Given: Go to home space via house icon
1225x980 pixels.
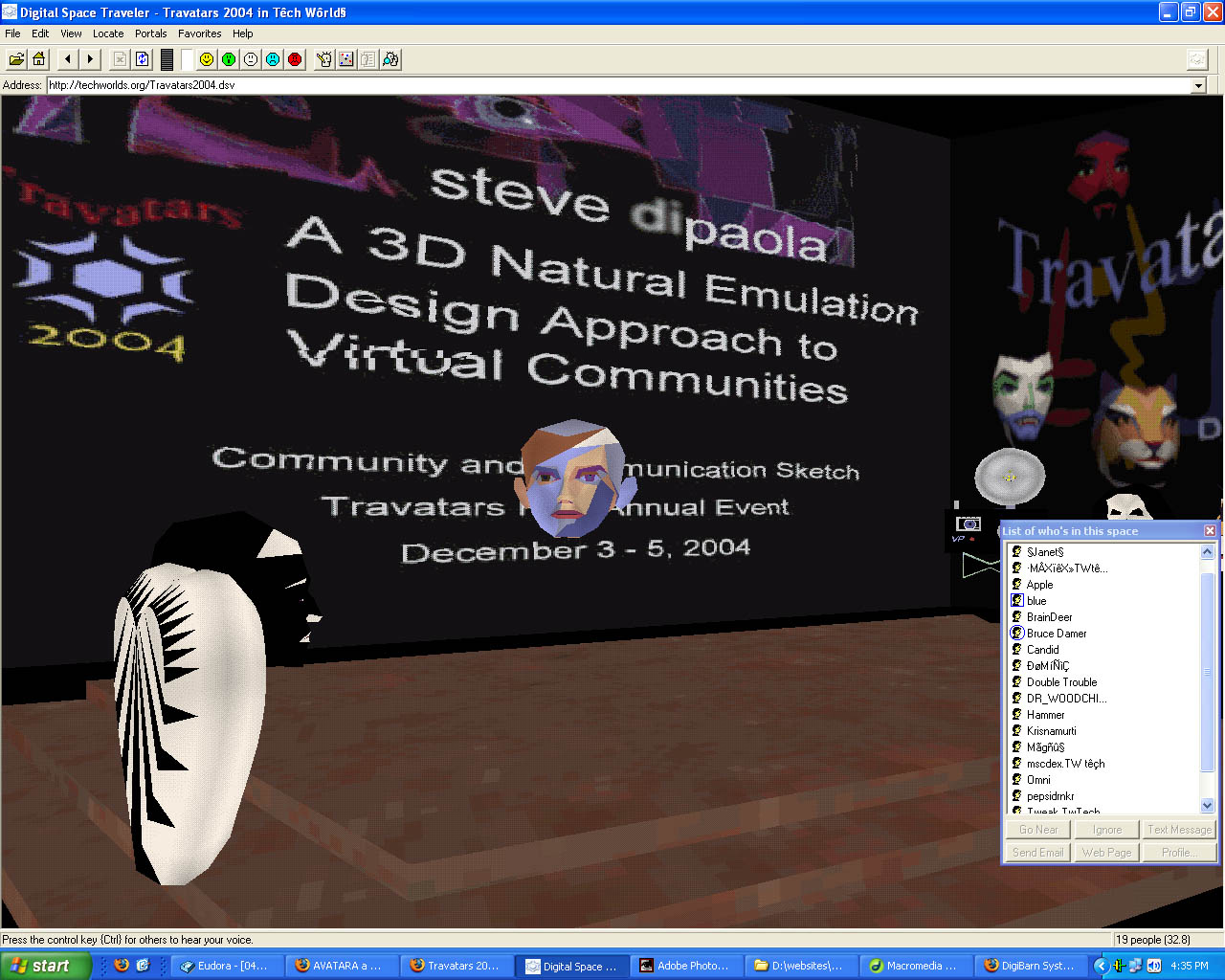Looking at the screenshot, I should pos(38,59).
